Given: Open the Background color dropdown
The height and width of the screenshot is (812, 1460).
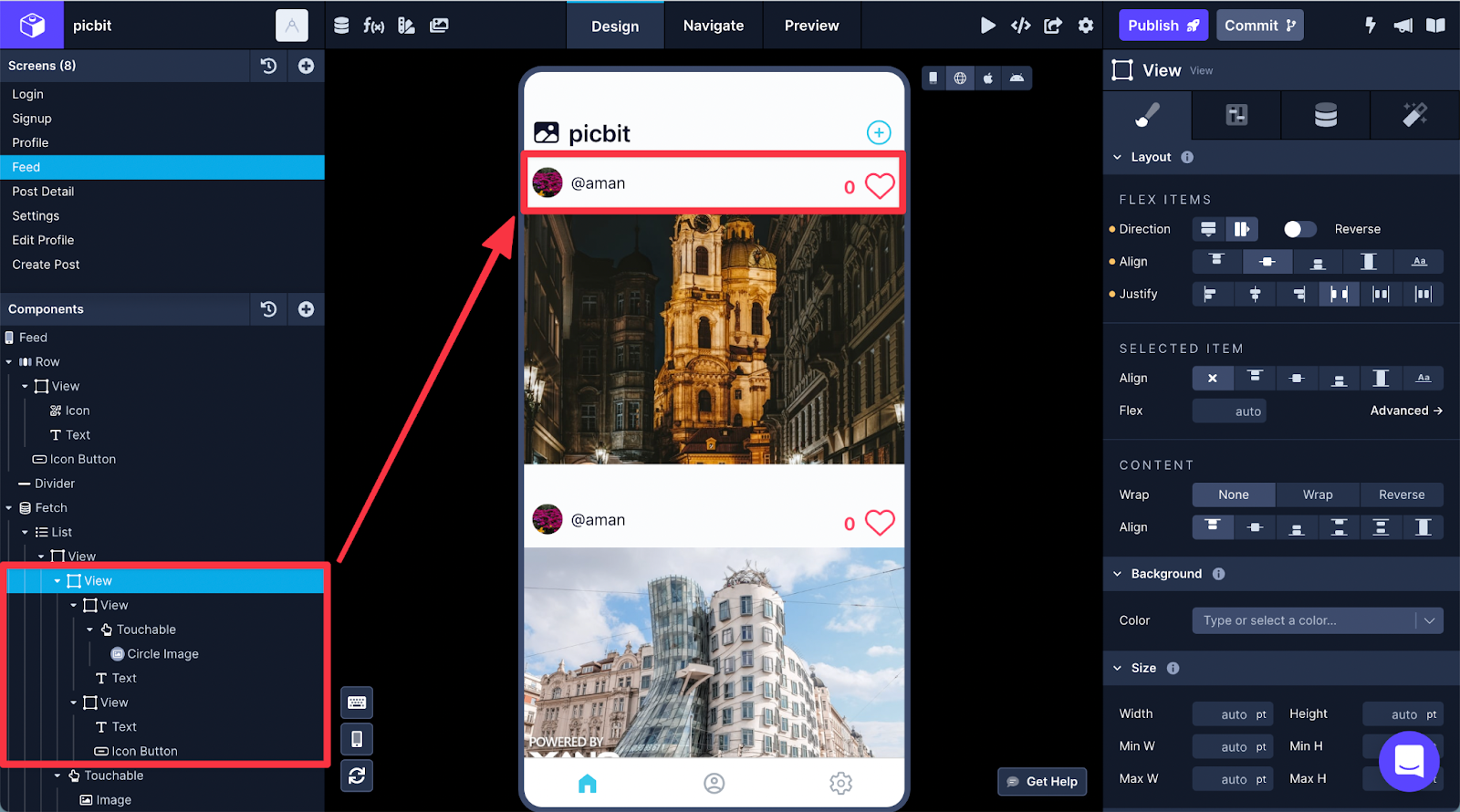Looking at the screenshot, I should coord(1429,620).
